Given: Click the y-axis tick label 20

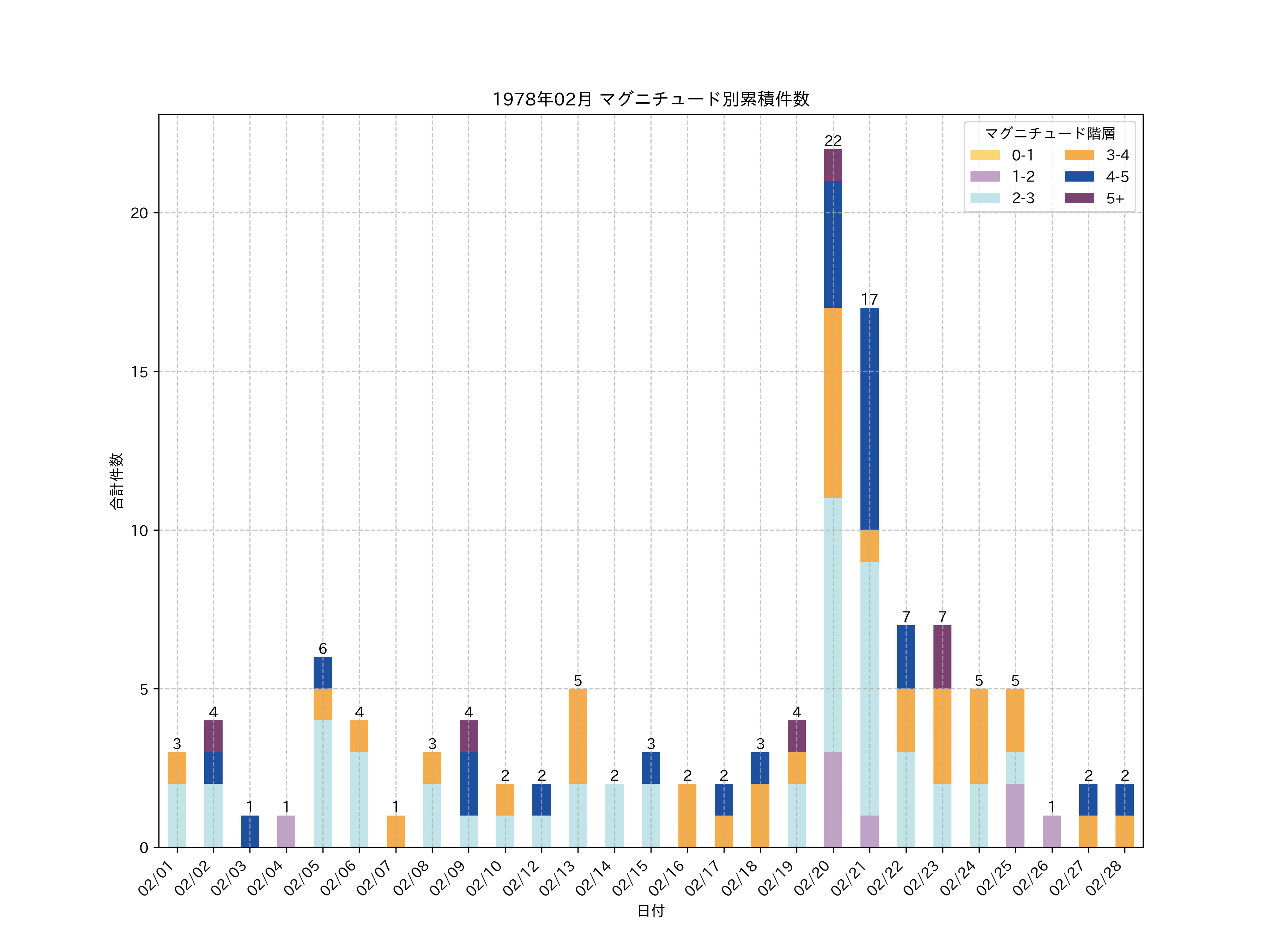Looking at the screenshot, I should (x=139, y=213).
